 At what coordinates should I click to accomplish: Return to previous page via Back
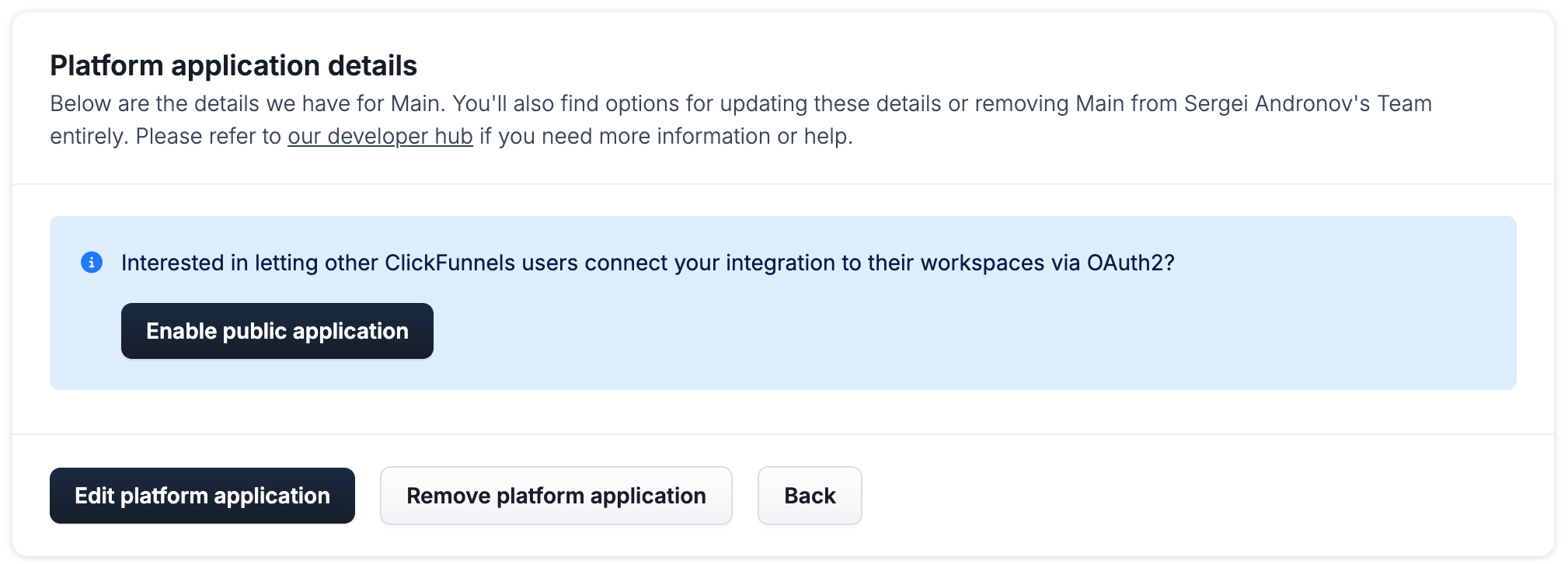pyautogui.click(x=810, y=496)
